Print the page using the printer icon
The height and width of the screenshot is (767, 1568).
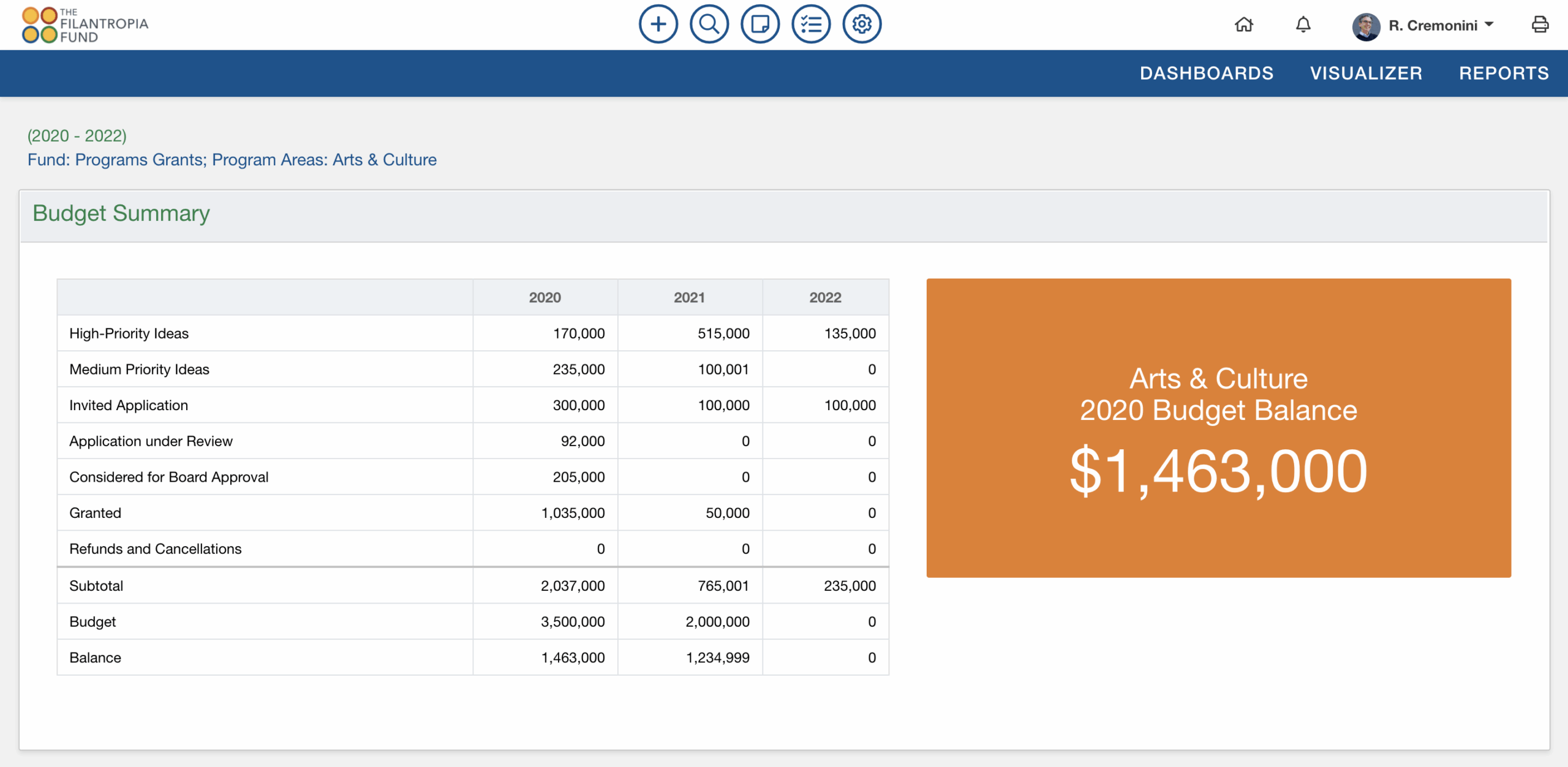pyautogui.click(x=1540, y=25)
